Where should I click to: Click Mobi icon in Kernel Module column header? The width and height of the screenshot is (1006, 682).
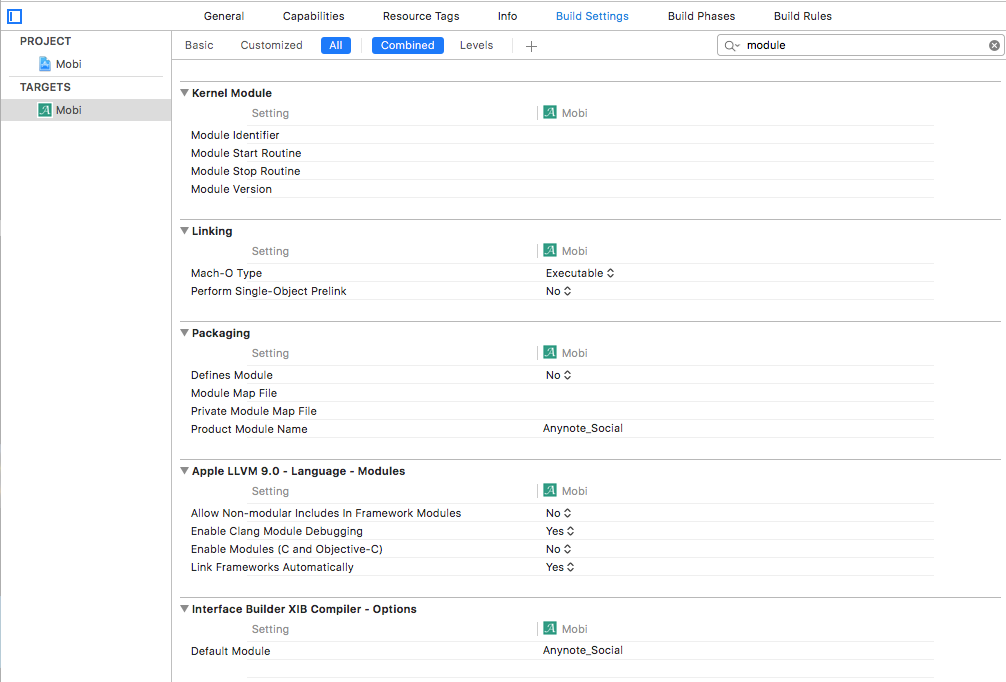(x=550, y=113)
